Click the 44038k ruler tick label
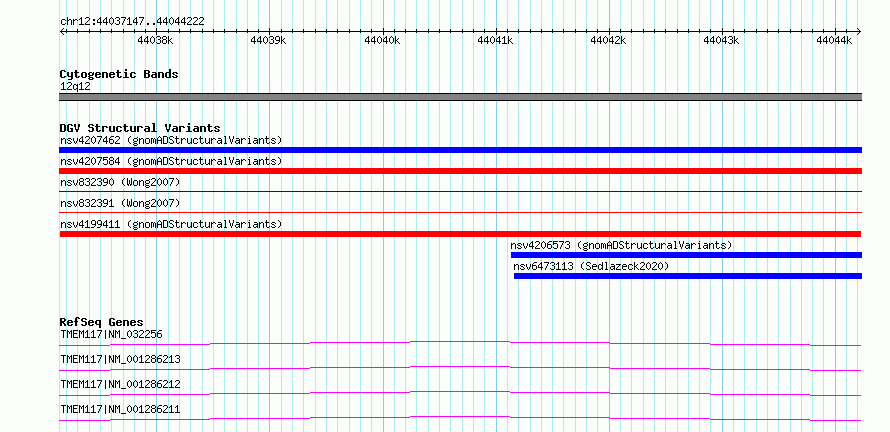890x432 pixels. click(155, 40)
